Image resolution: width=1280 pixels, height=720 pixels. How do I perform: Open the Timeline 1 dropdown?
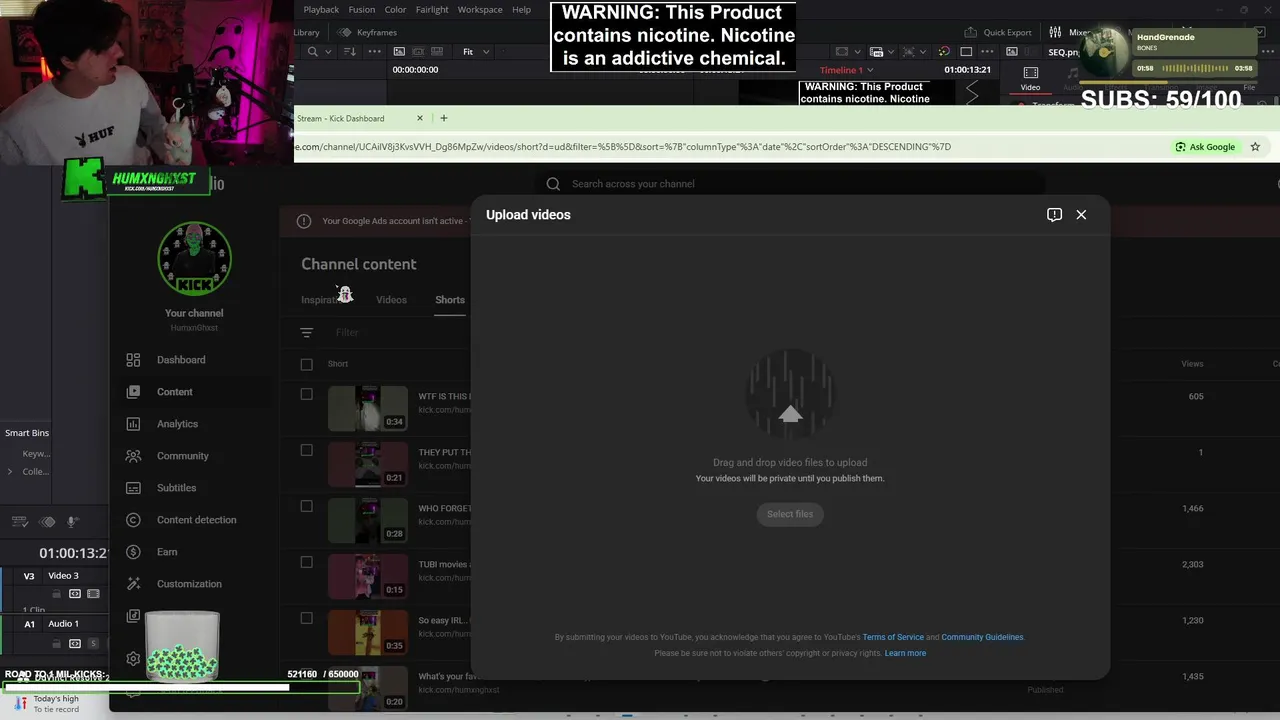coord(846,70)
